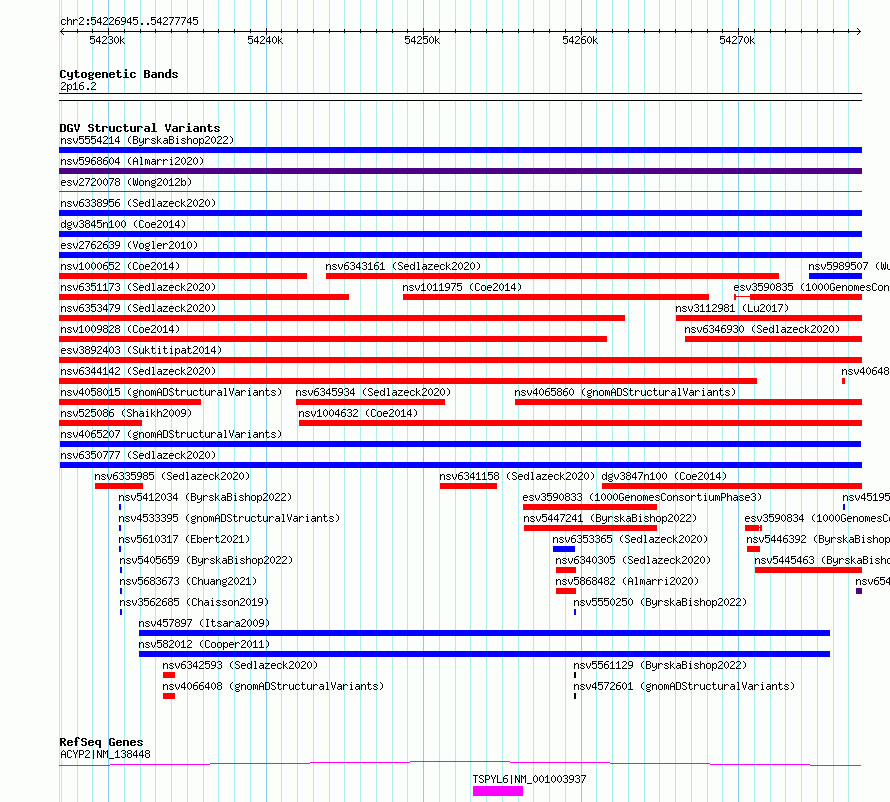Select the purple nsv5968604 Almarri2020 variant bar

(x=460, y=171)
